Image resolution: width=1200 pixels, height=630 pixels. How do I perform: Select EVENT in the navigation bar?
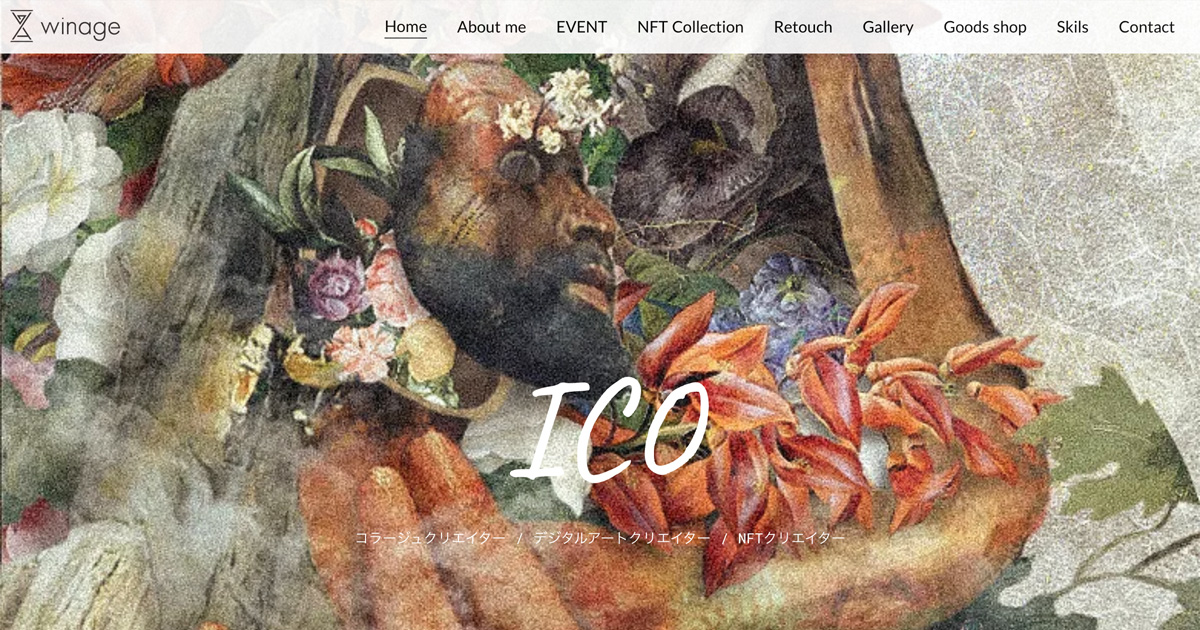pos(582,27)
